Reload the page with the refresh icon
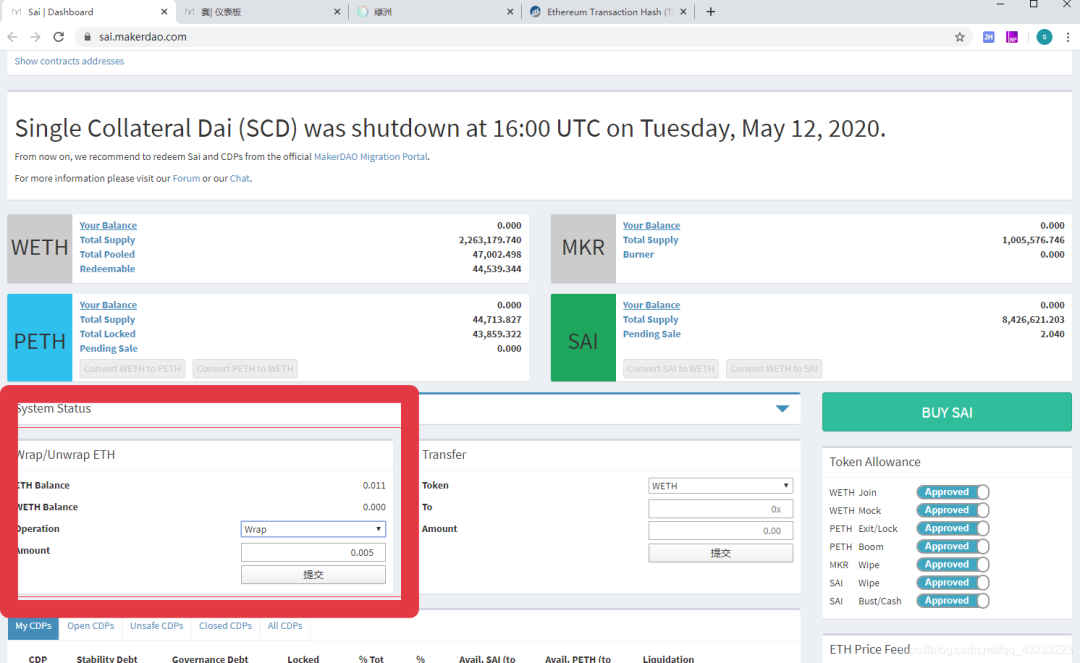The height and width of the screenshot is (663, 1080). pos(59,36)
